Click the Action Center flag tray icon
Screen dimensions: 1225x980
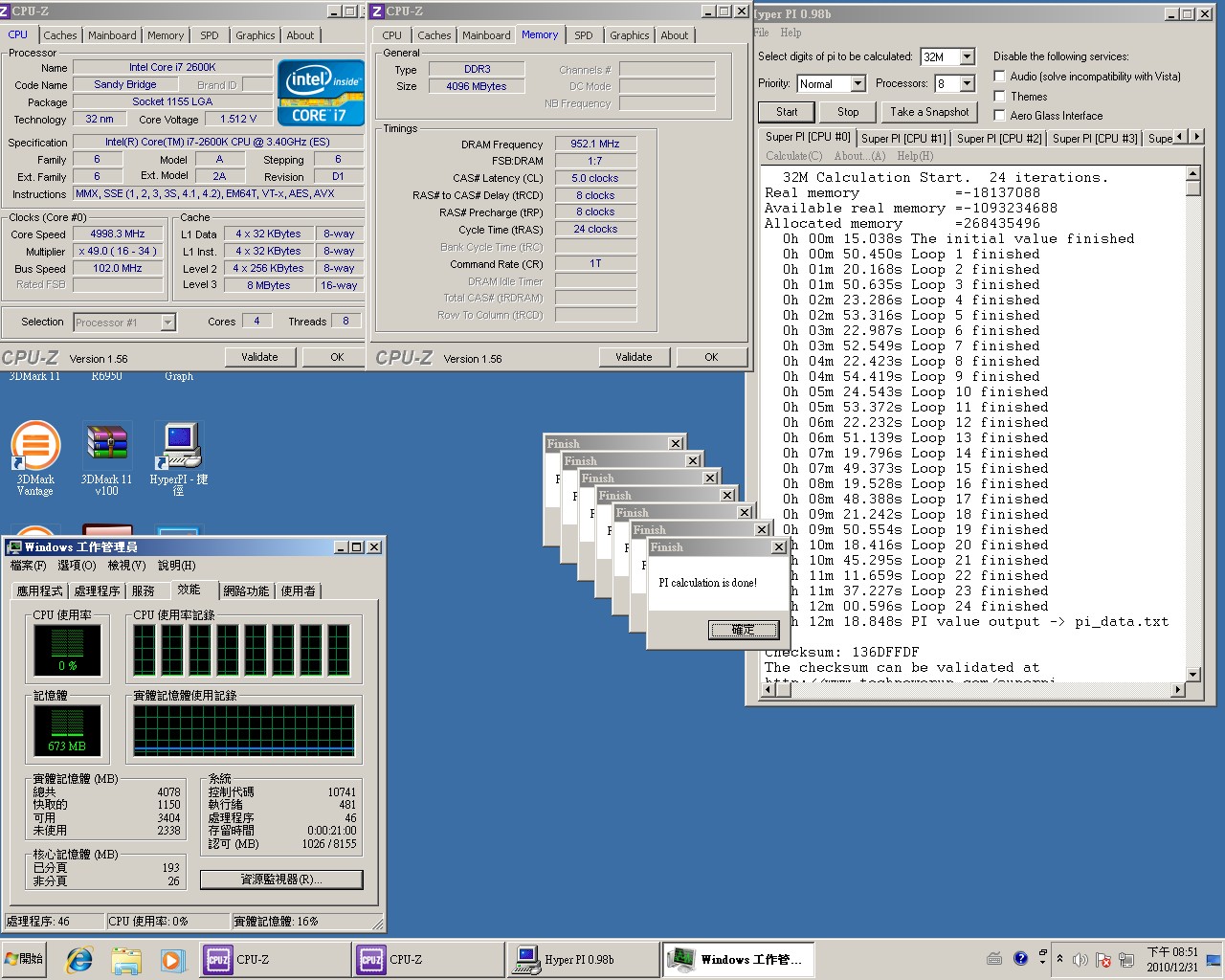1102,959
